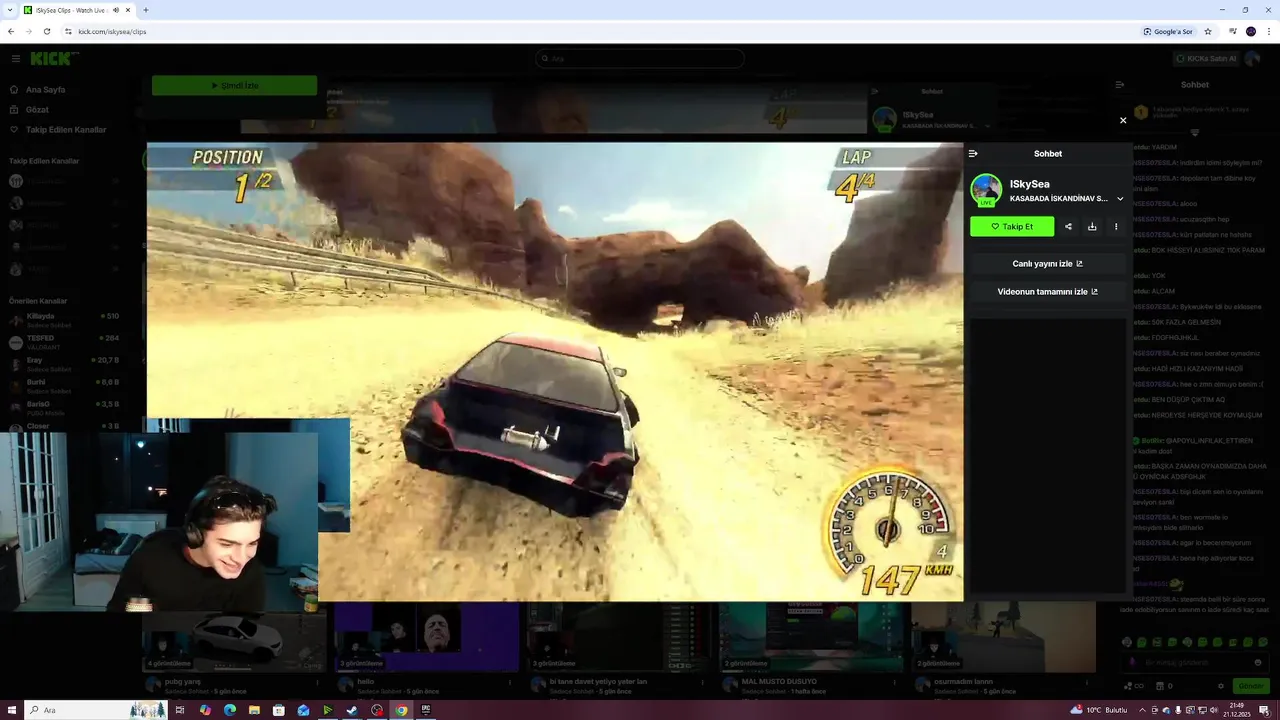The width and height of the screenshot is (1280, 720).
Task: Open the hamburger menu next to KICK logo
Action: point(15,59)
